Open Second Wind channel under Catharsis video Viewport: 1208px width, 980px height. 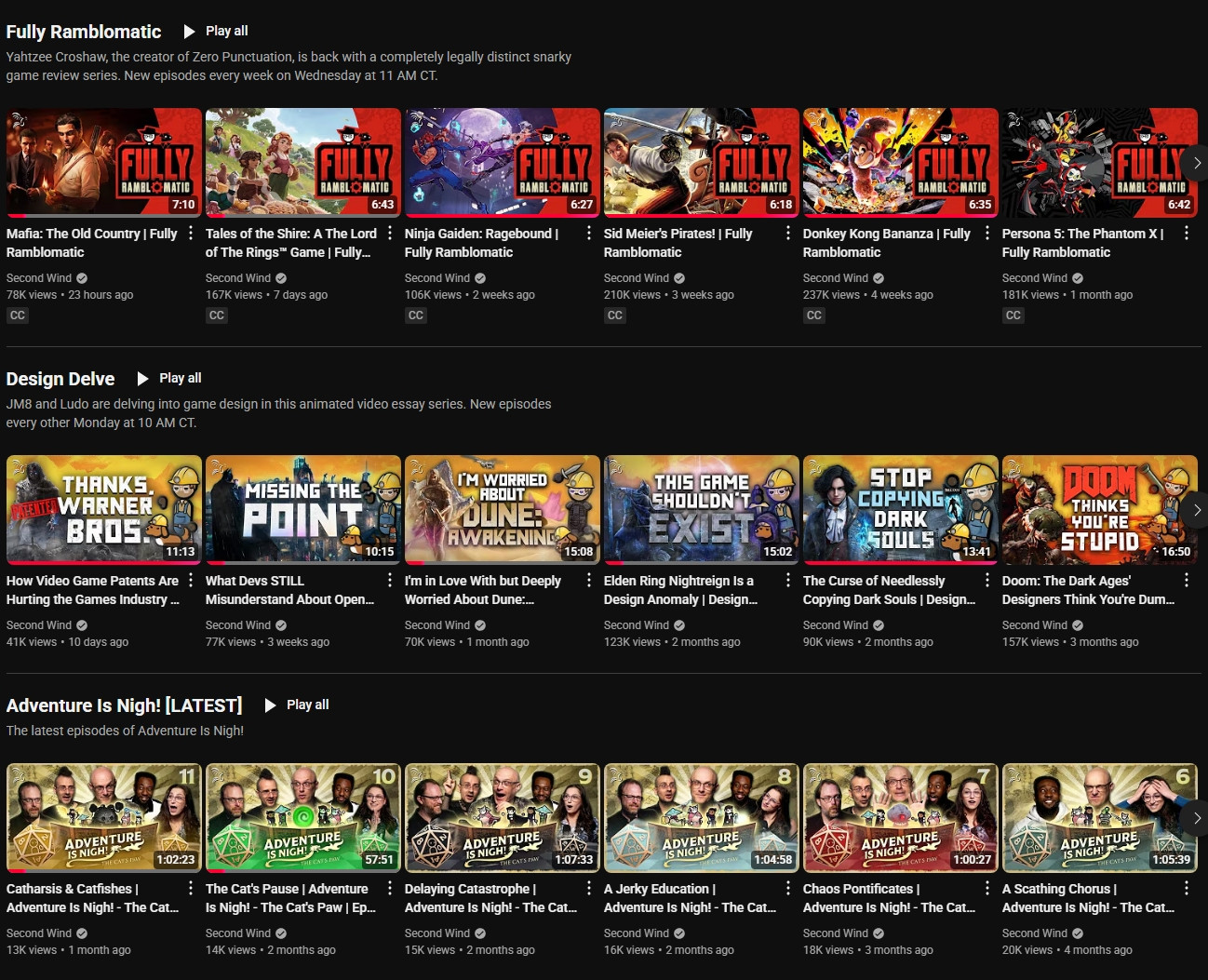tap(39, 933)
